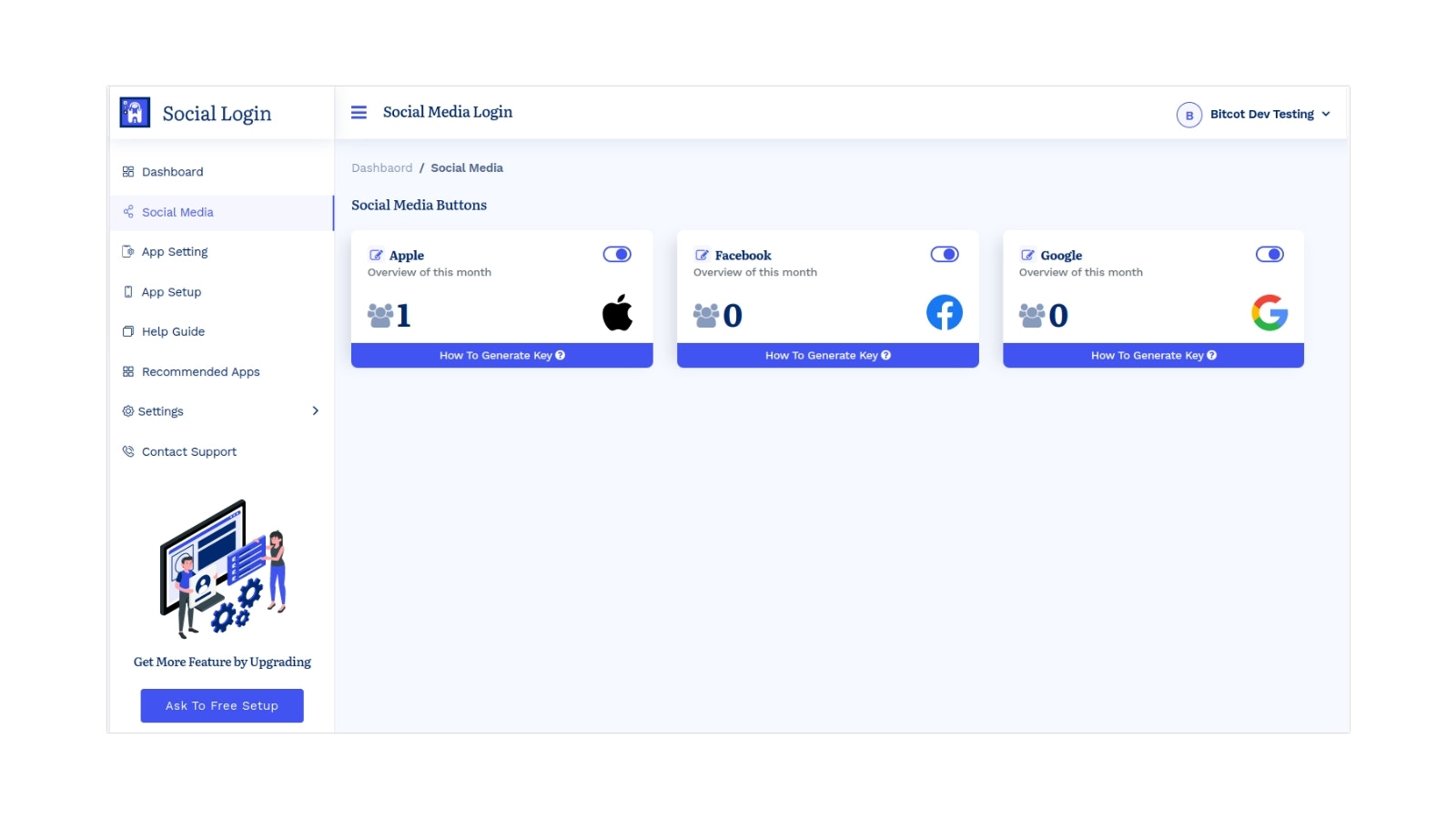Viewport: 1456px width, 819px height.
Task: Click the Ask To Free Setup button
Action: 222,706
